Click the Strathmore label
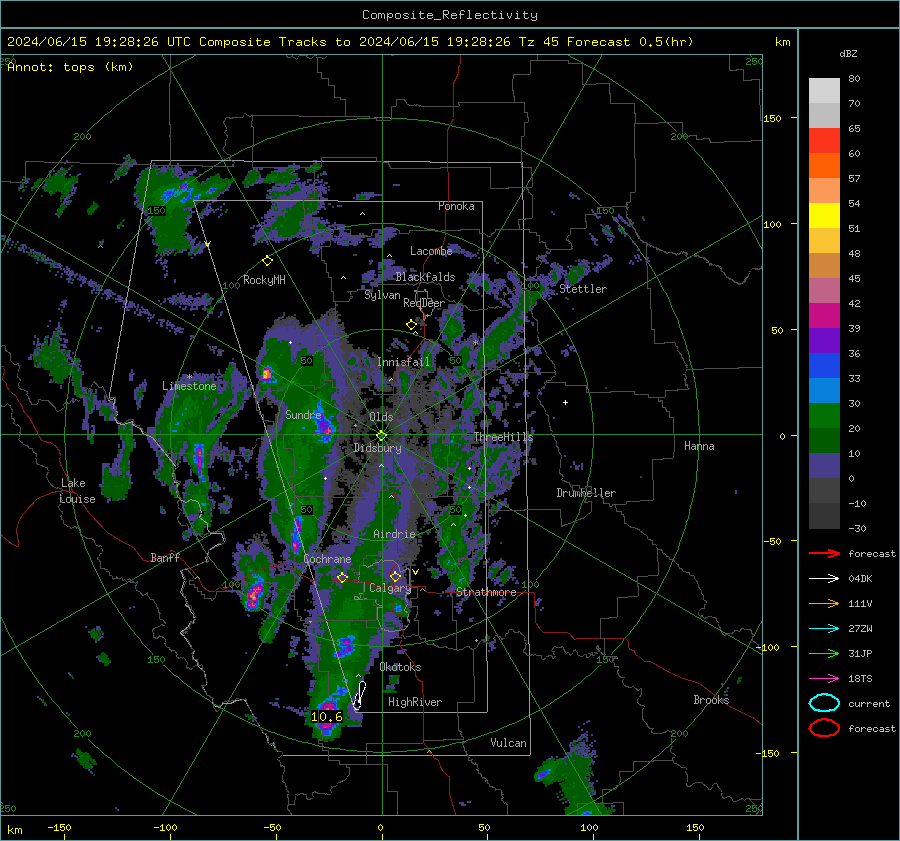The width and height of the screenshot is (900, 841). [486, 592]
